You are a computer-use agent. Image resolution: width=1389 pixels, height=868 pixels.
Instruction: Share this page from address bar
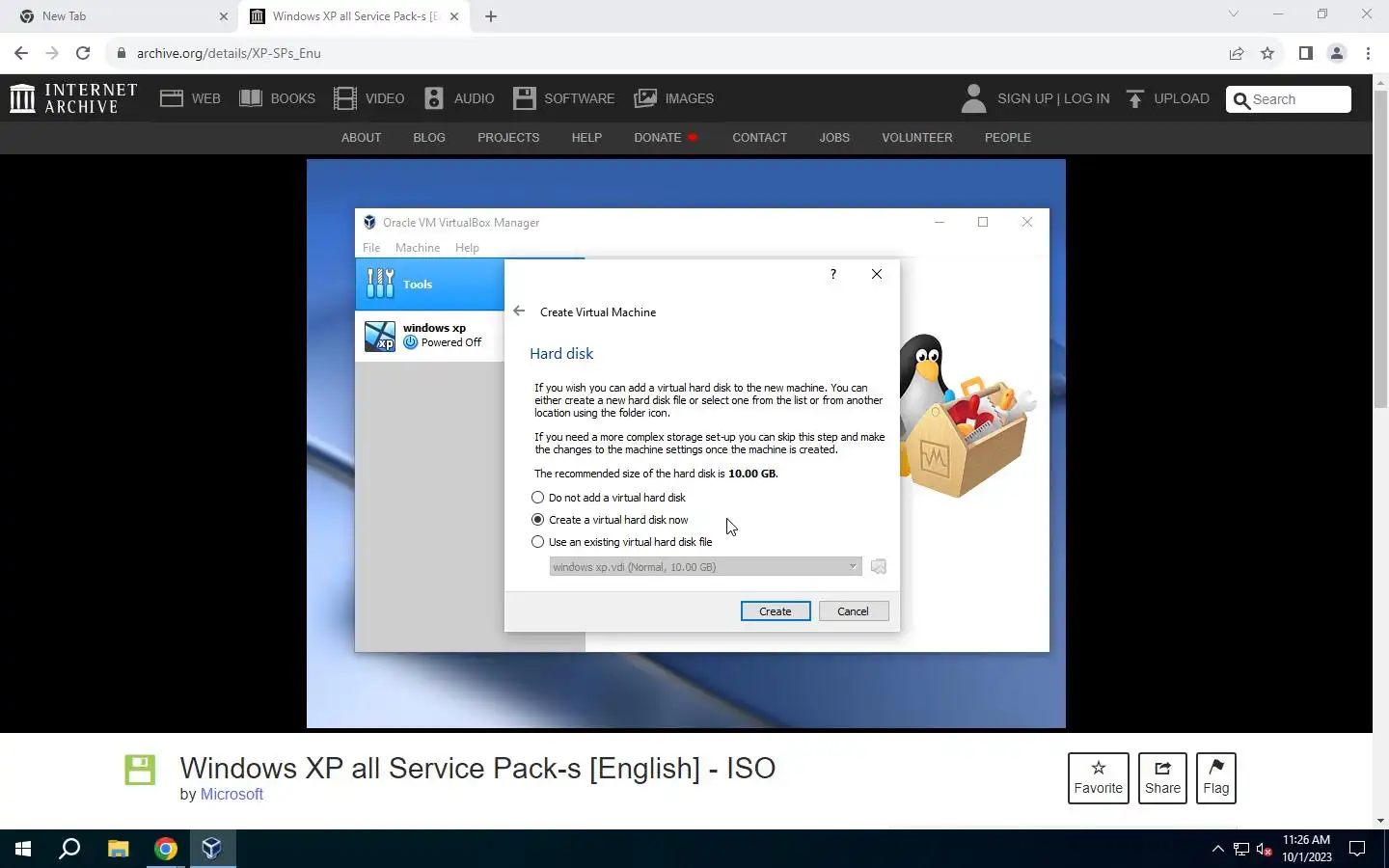tap(1237, 53)
